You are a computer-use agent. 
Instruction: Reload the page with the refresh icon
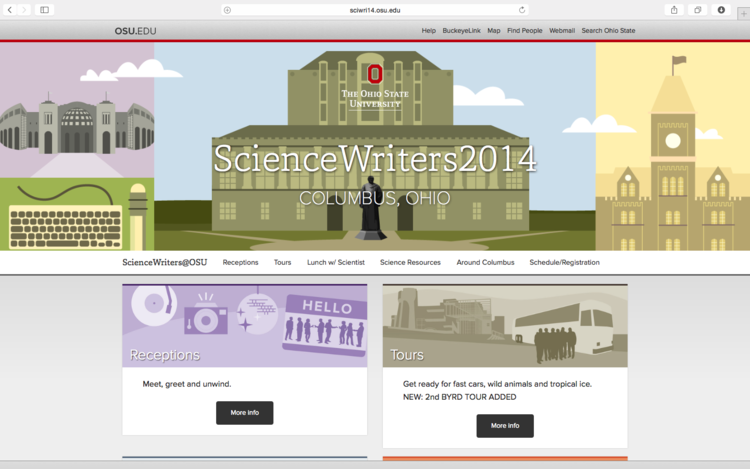click(522, 10)
